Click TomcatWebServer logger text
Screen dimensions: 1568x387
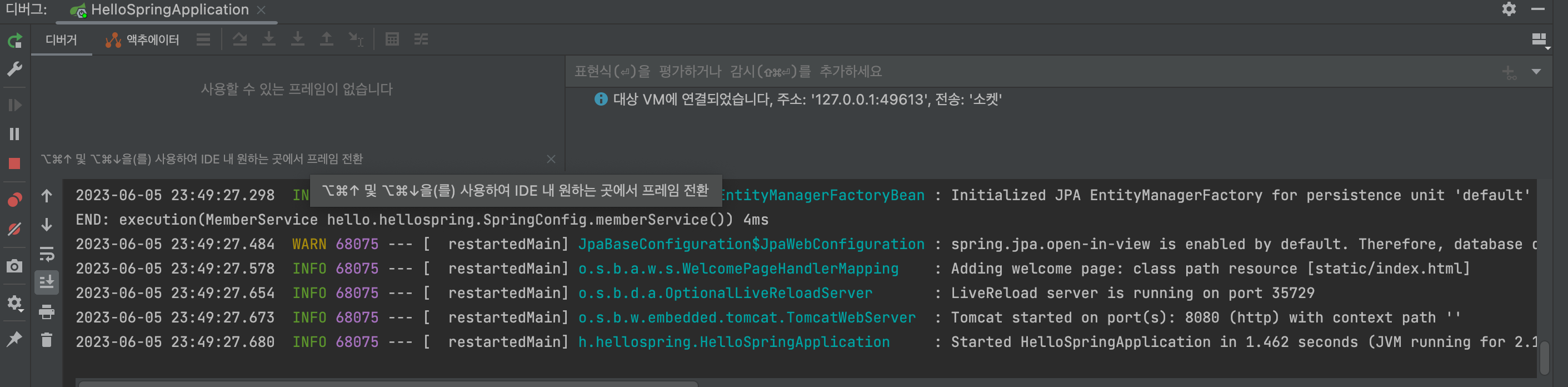pyautogui.click(x=747, y=317)
